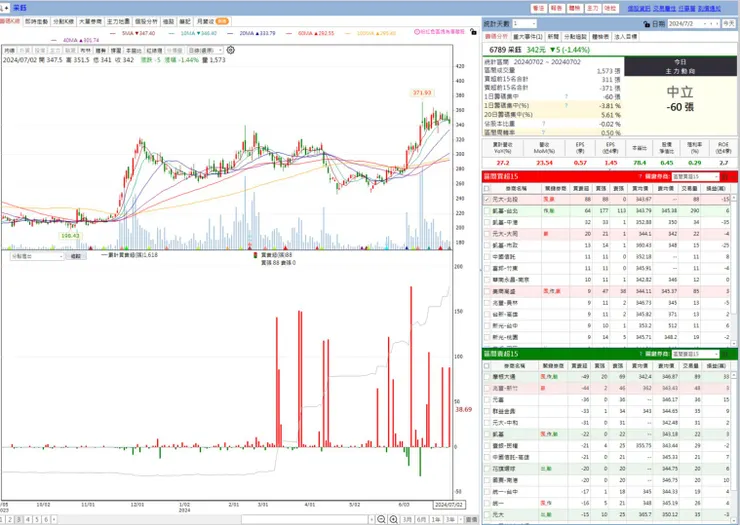Open the 分點進出 dropdown below chart
Screen dimensions: 740x525
[37, 256]
